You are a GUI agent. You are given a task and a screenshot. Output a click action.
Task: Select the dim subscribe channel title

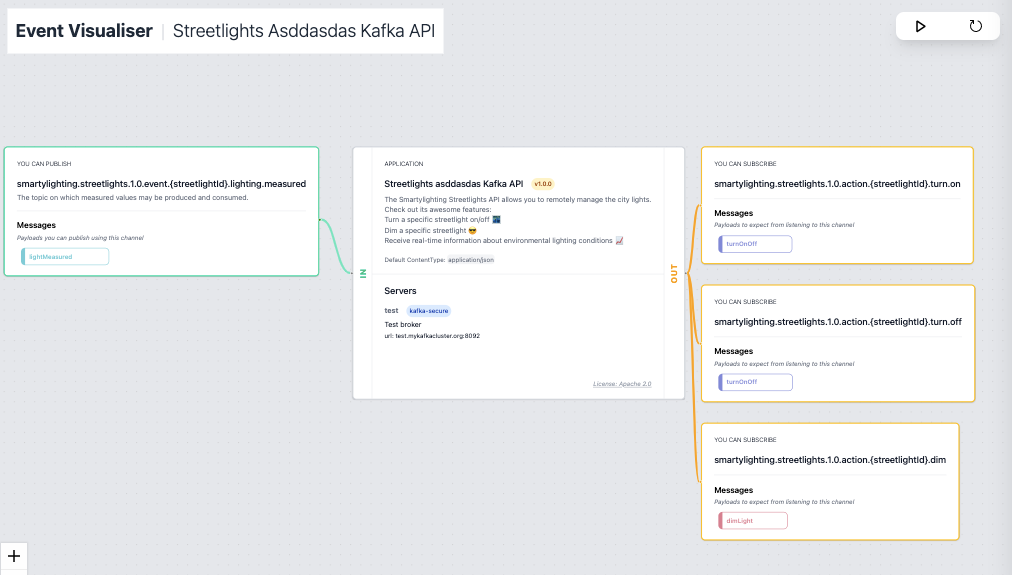(x=830, y=460)
